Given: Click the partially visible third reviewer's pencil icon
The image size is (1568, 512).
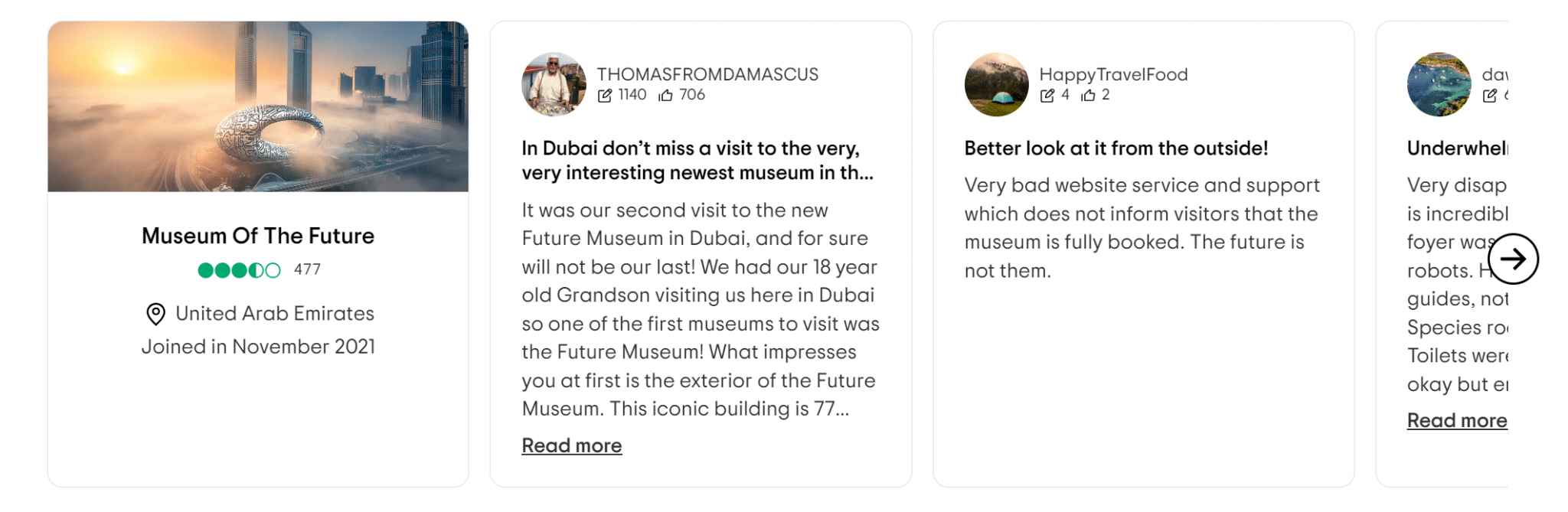Looking at the screenshot, I should coord(1490,96).
